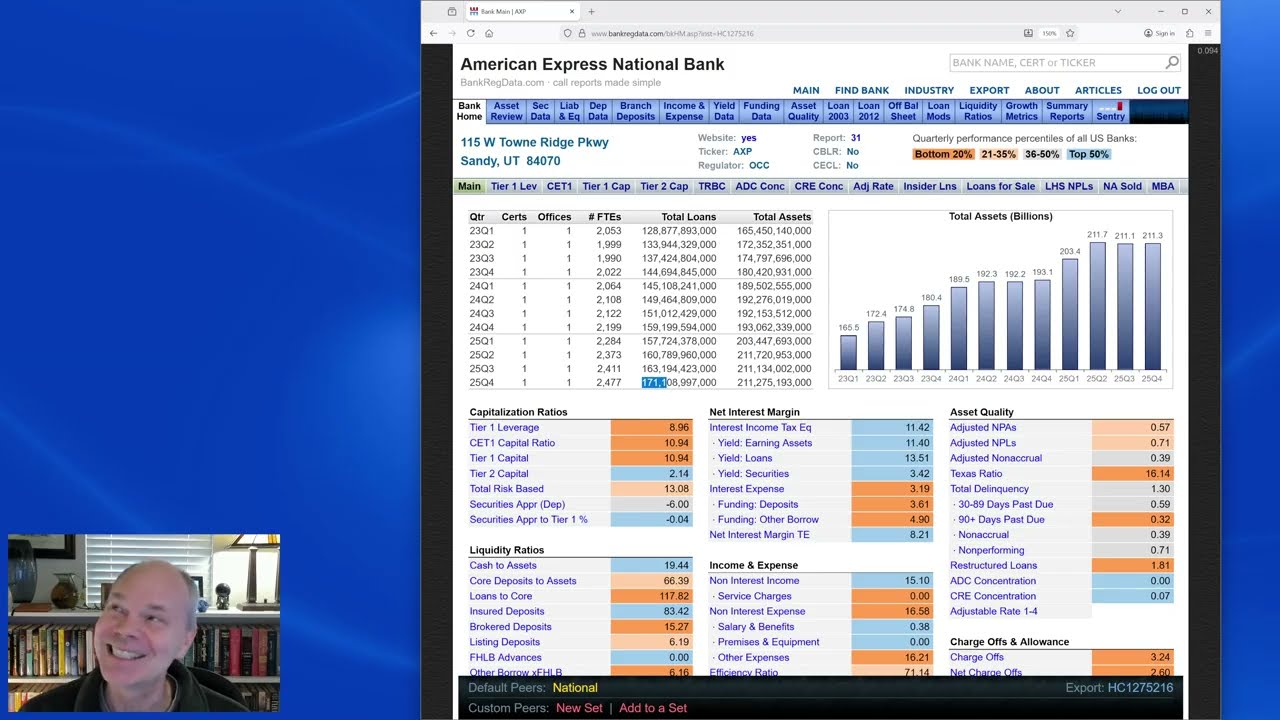Switch to the MBA sub-tab
This screenshot has width=1280, height=720.
click(1163, 186)
